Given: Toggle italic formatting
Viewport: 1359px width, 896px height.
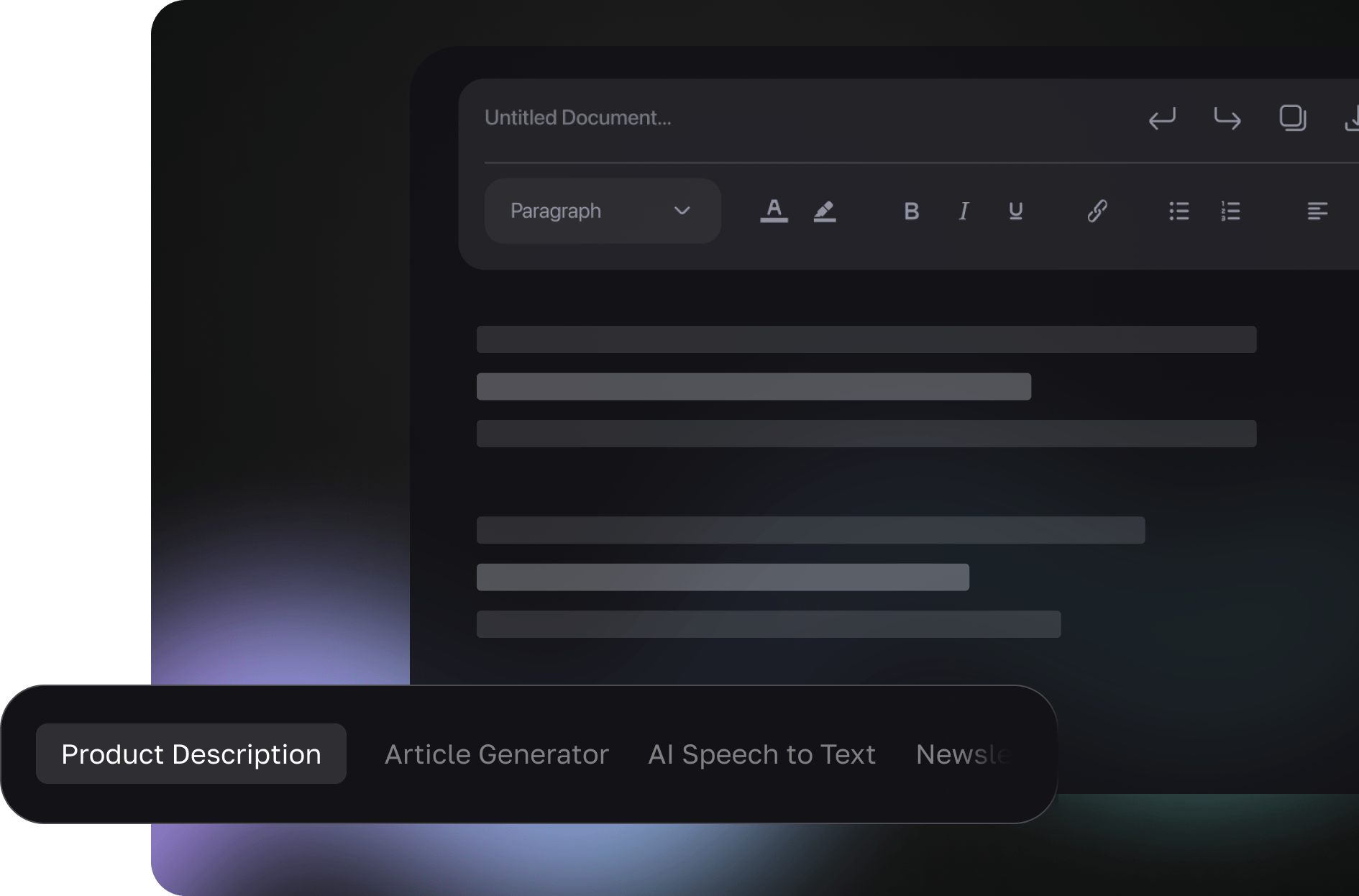Looking at the screenshot, I should [x=963, y=211].
